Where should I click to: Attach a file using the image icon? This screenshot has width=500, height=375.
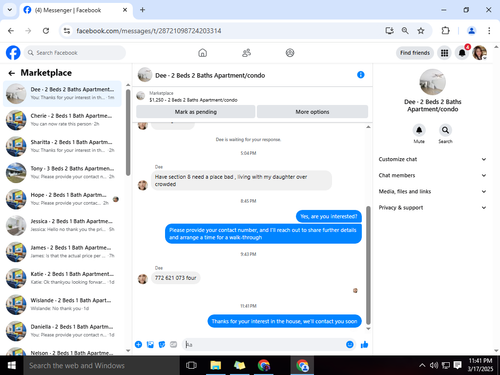coord(150,344)
